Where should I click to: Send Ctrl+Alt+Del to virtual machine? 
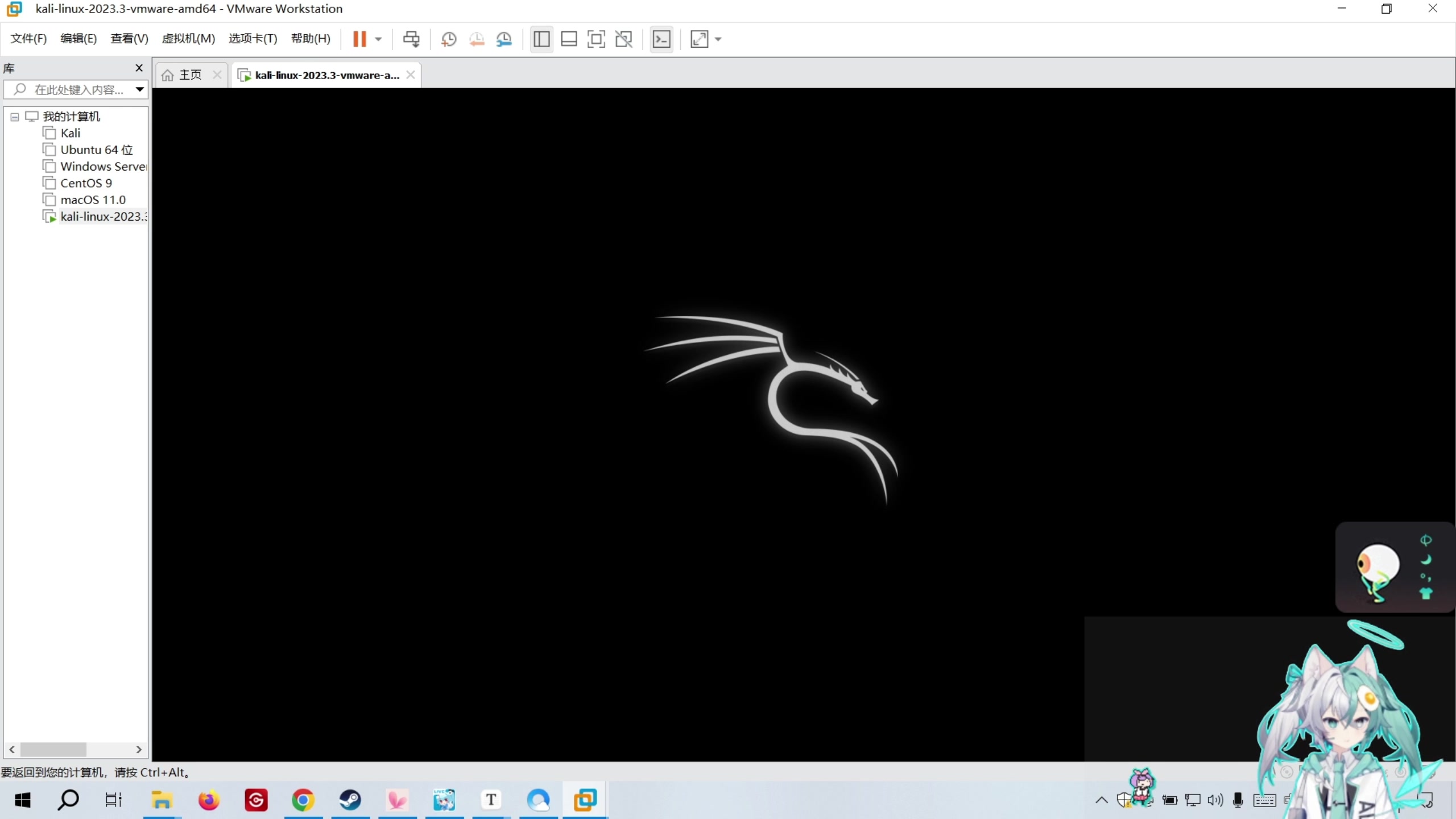(411, 39)
